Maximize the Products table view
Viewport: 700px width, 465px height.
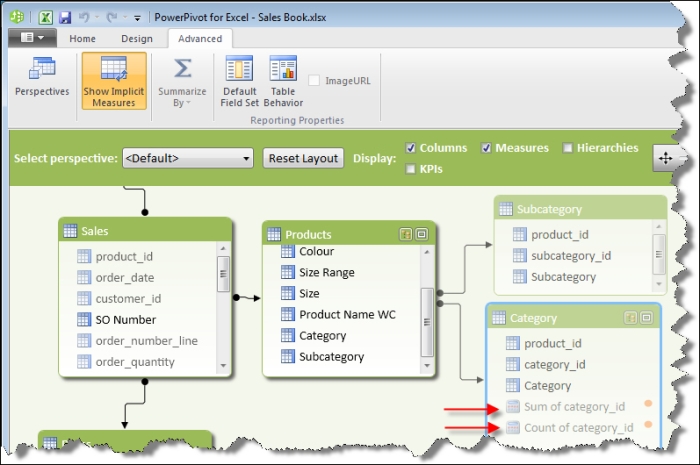point(421,234)
